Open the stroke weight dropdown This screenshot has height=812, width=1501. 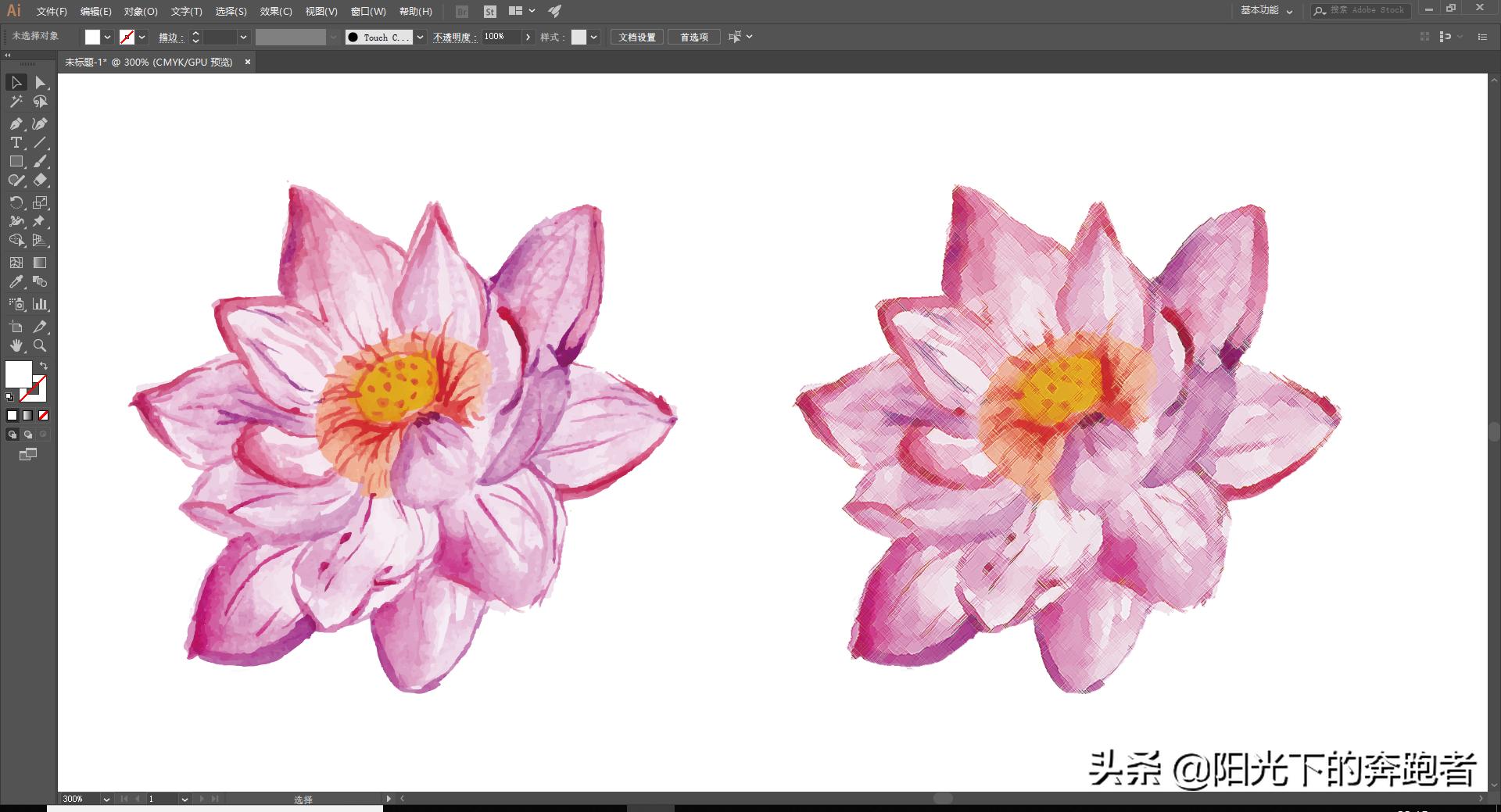[x=243, y=37]
